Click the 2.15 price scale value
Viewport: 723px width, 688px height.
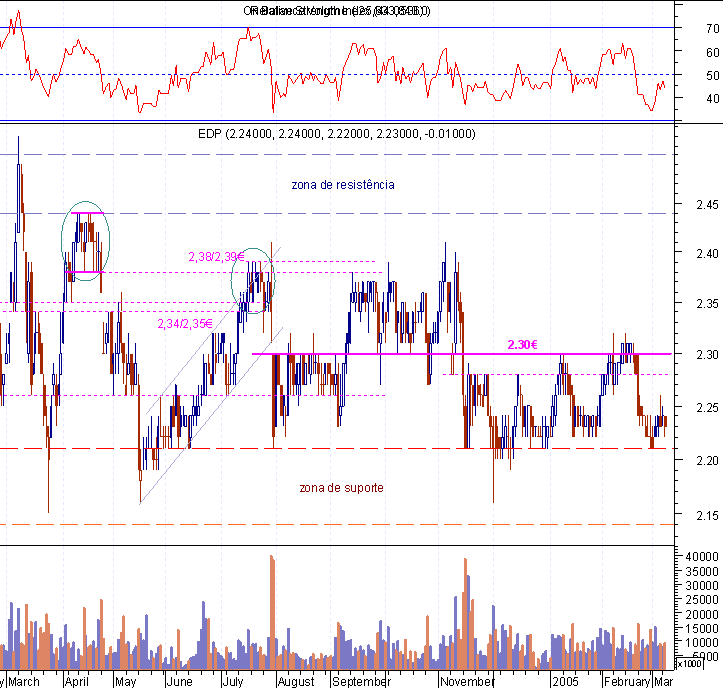[707, 515]
